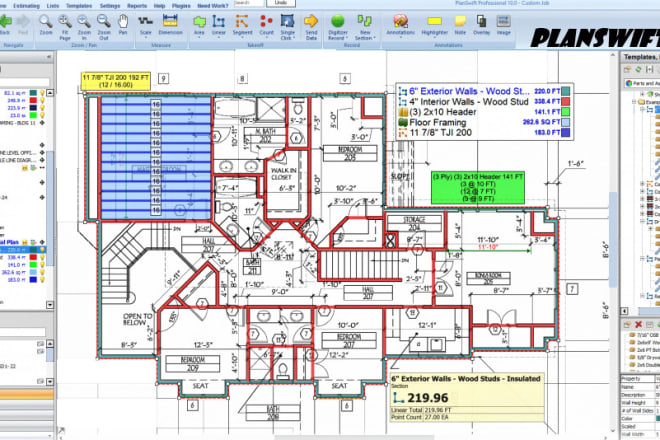The width and height of the screenshot is (660, 440).
Task: Click the red delete X icon
Action: pos(638,324)
